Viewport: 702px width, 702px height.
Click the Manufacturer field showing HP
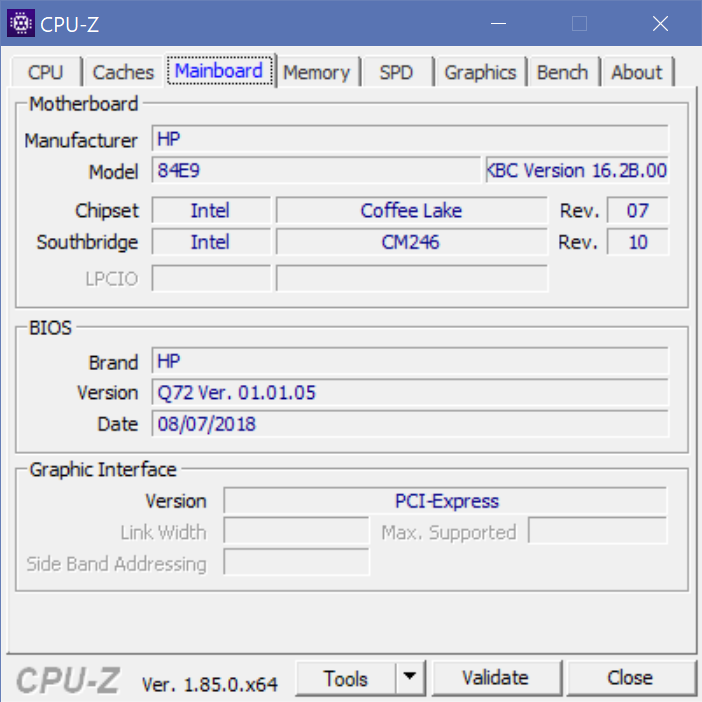point(410,139)
